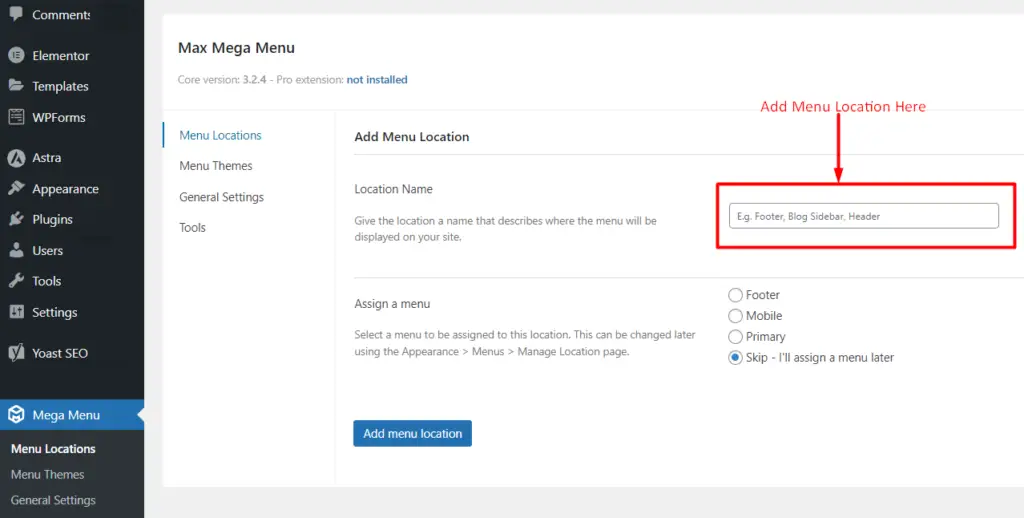Switch to Menu Themes tab in plugin panel
The image size is (1024, 518).
(216, 166)
